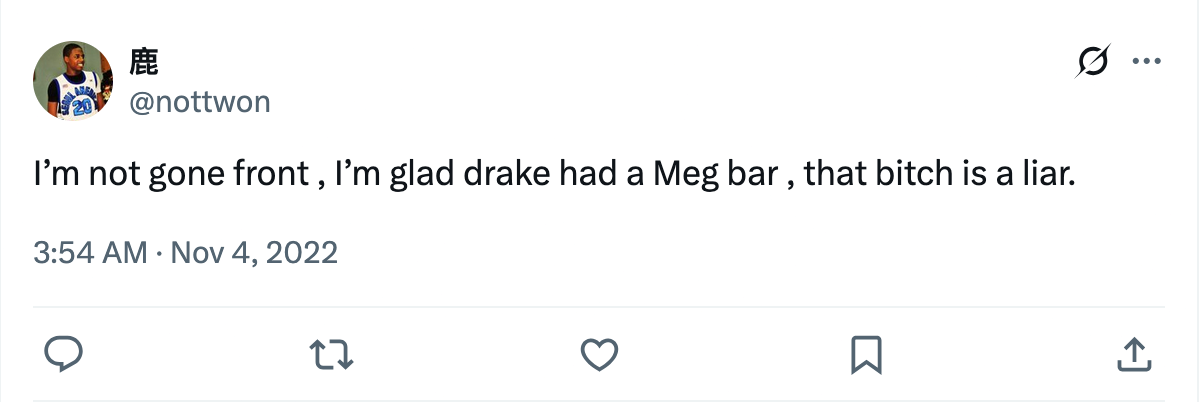Click the display name 鹿
This screenshot has width=1200, height=402.
tap(144, 63)
